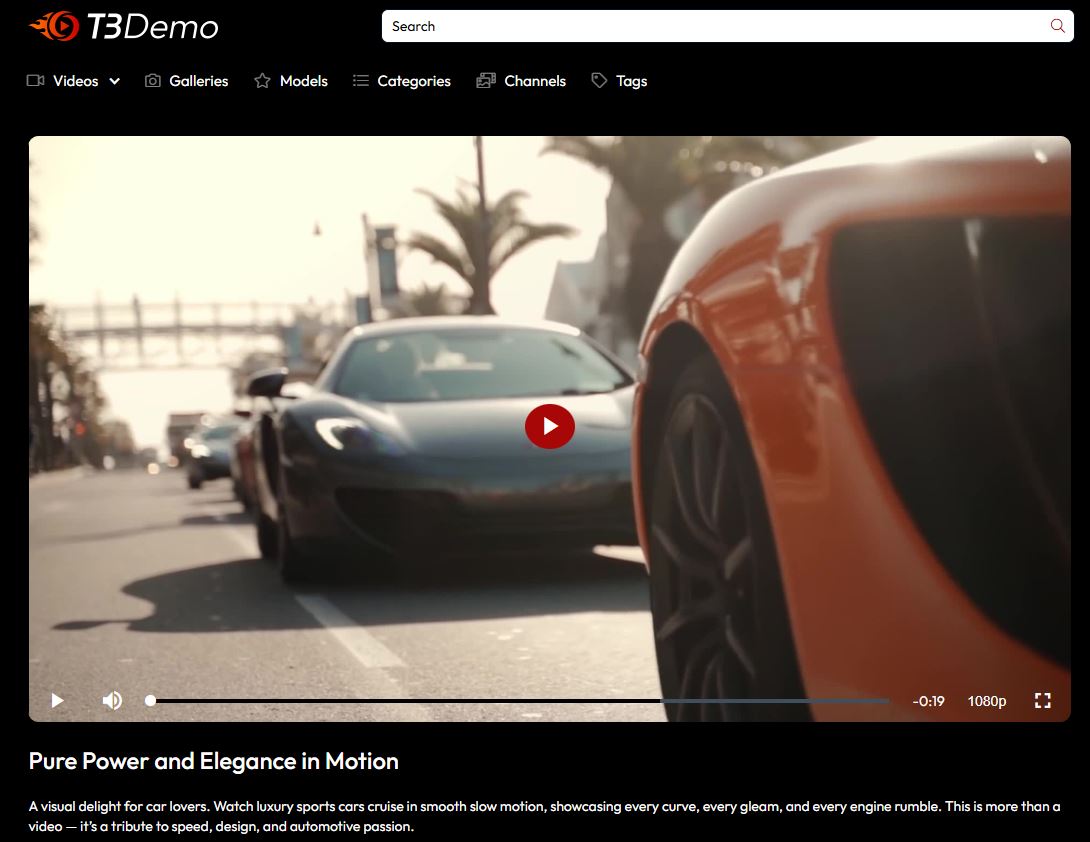This screenshot has height=842, width=1090.
Task: Click the list icon beside Categories
Action: (361, 81)
